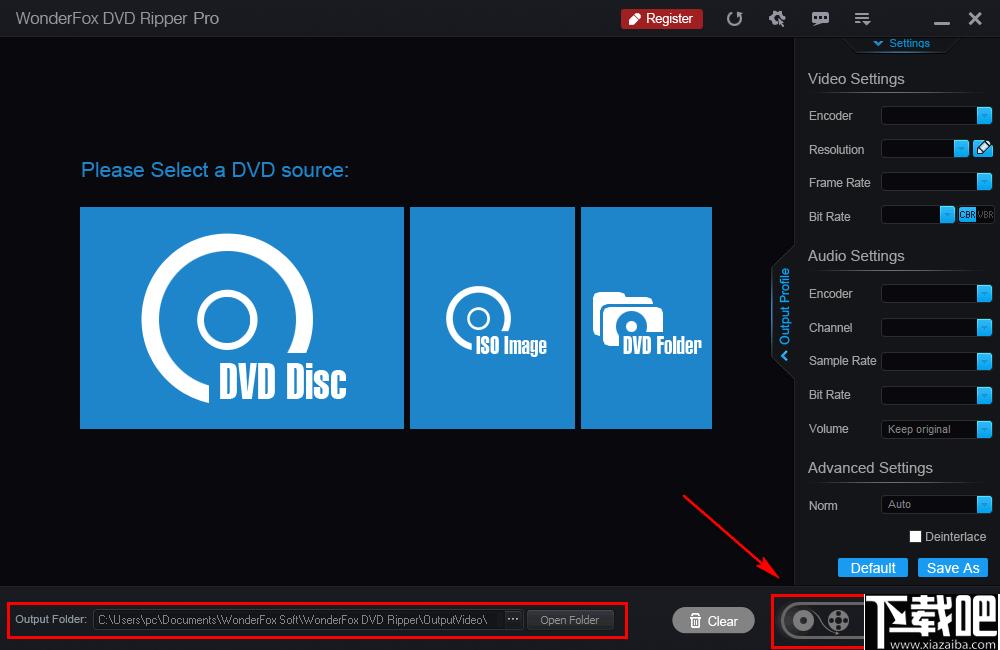Collapse the Settings panel header
The height and width of the screenshot is (650, 1000).
[902, 43]
